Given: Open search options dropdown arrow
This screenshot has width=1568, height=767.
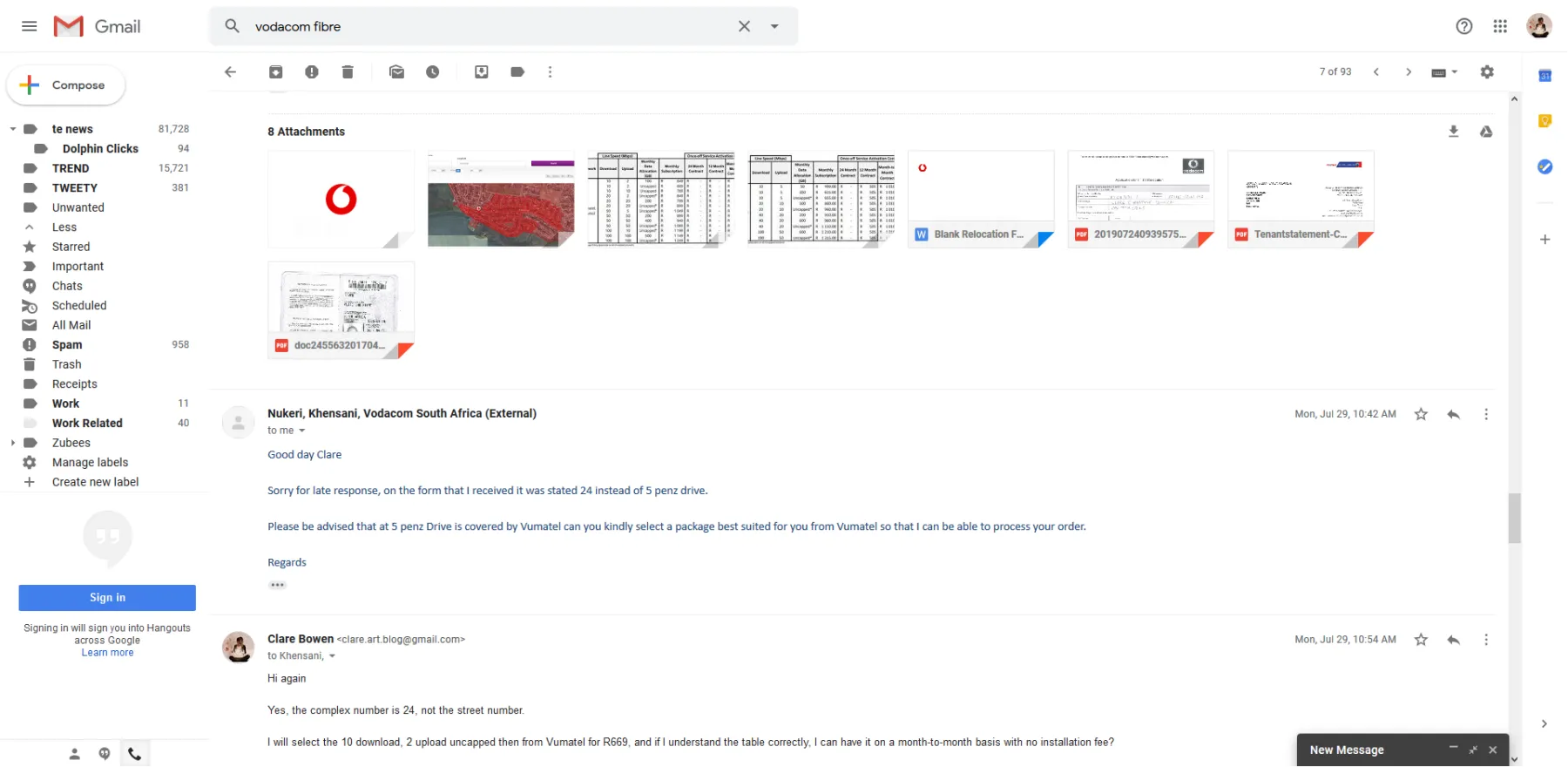Looking at the screenshot, I should 774,26.
